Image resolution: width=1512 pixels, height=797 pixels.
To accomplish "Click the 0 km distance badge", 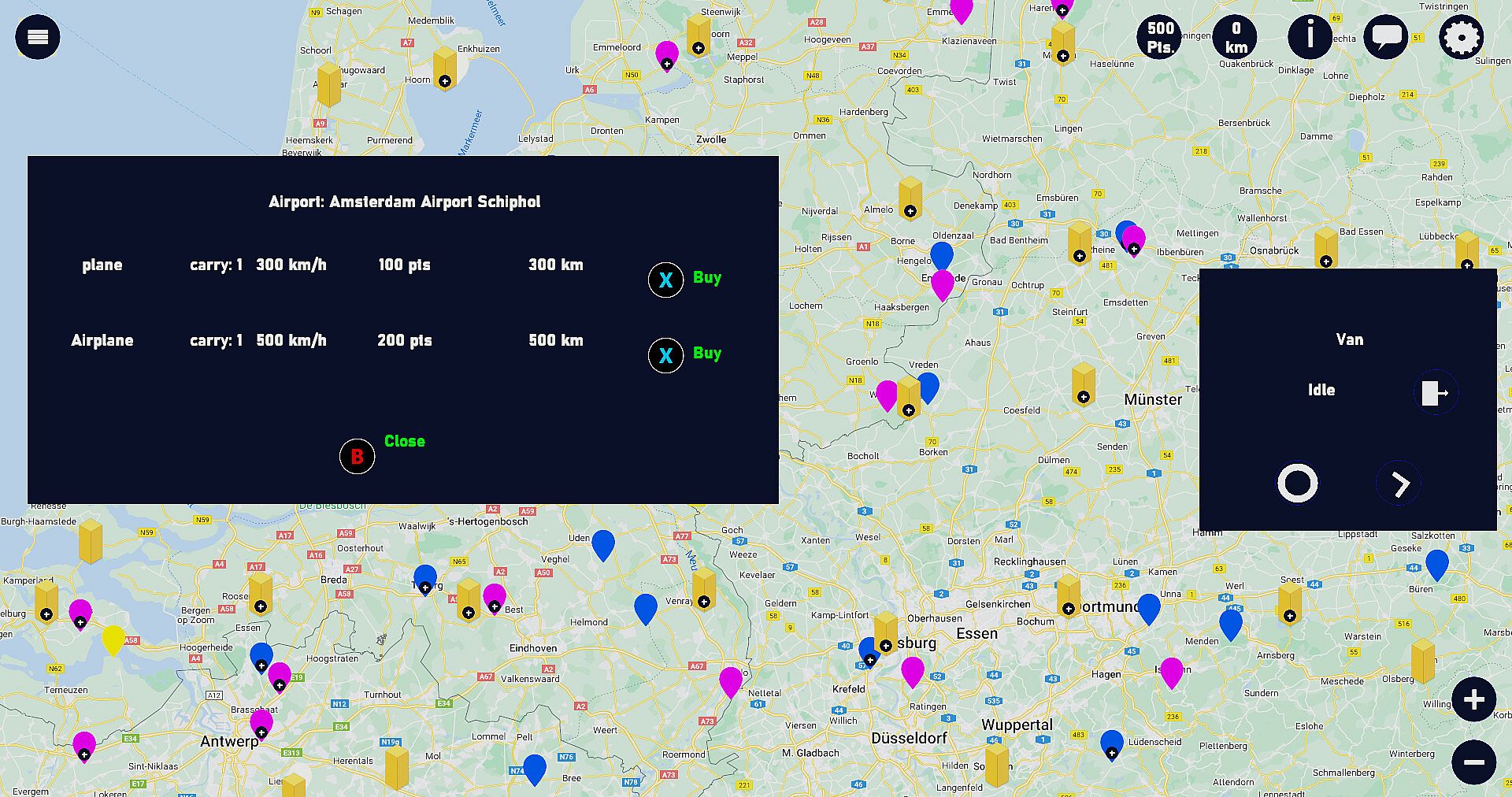I will [1236, 37].
